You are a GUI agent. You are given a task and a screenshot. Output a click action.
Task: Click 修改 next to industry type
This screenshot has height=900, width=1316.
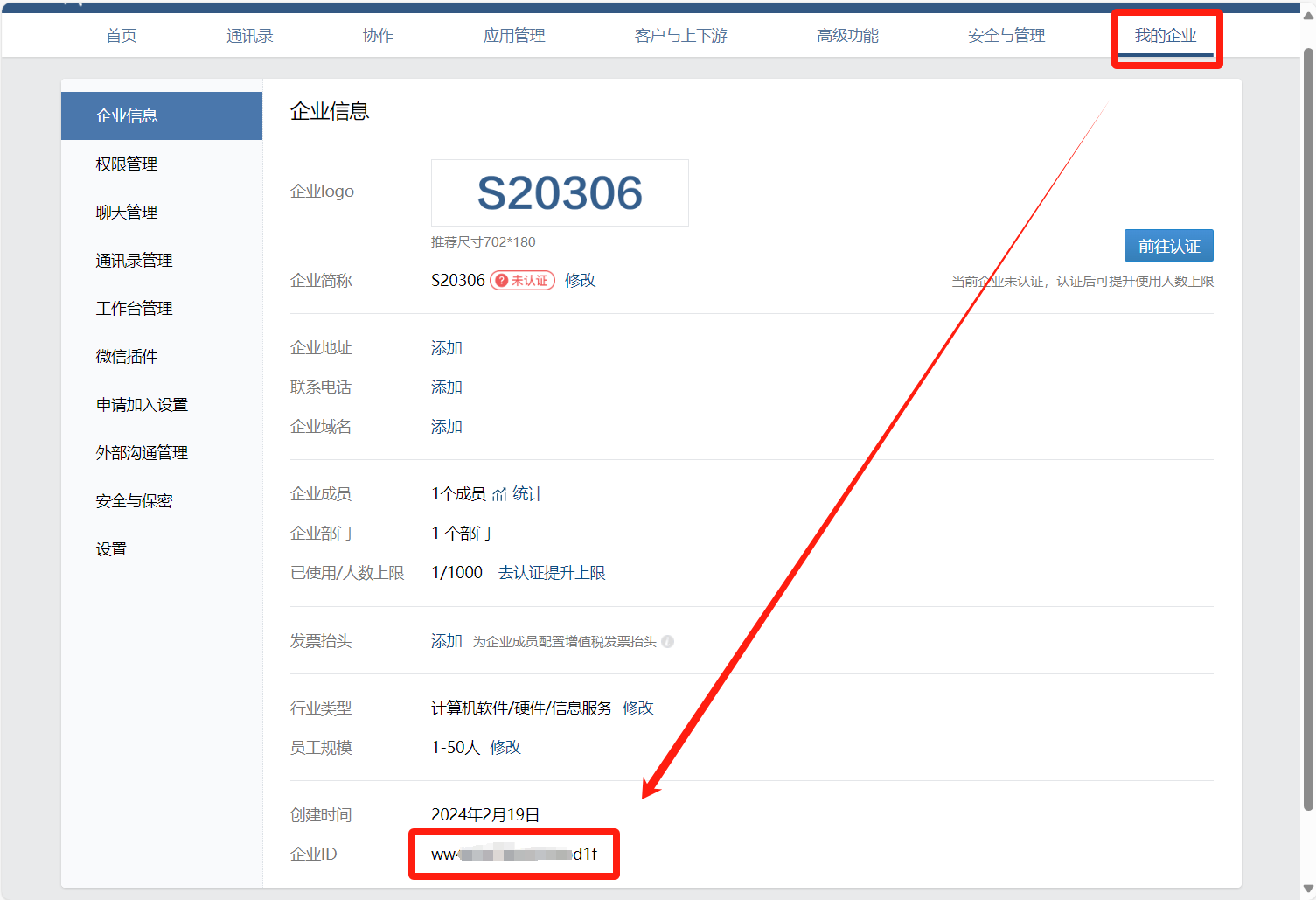point(637,708)
